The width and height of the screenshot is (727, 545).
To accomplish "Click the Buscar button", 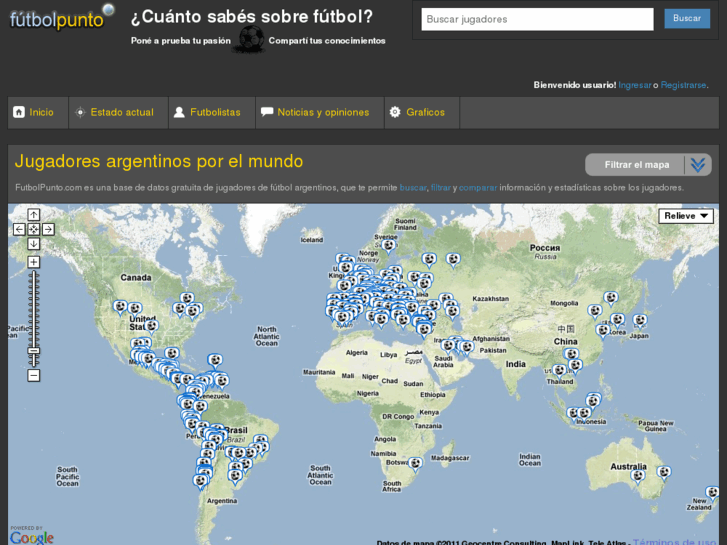I will [687, 19].
